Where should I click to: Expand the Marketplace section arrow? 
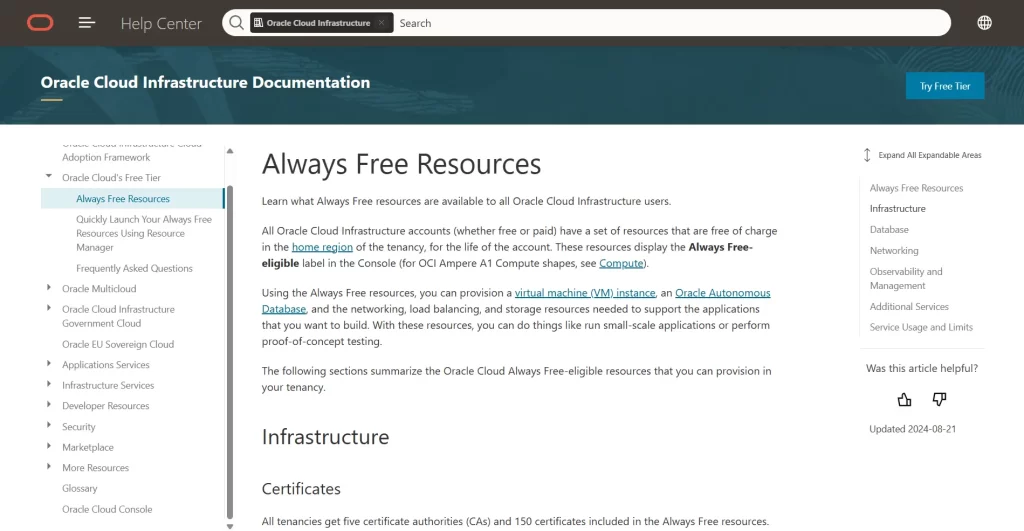(49, 446)
